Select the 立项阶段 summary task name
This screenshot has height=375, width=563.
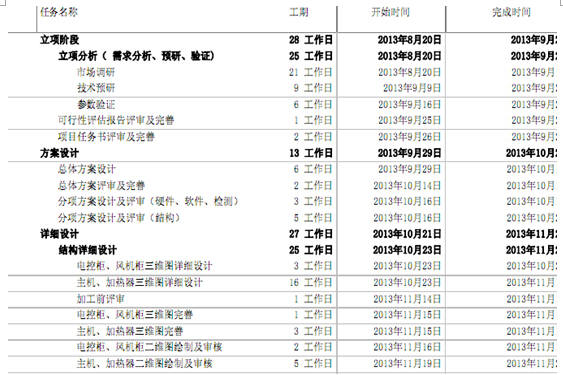(x=59, y=40)
